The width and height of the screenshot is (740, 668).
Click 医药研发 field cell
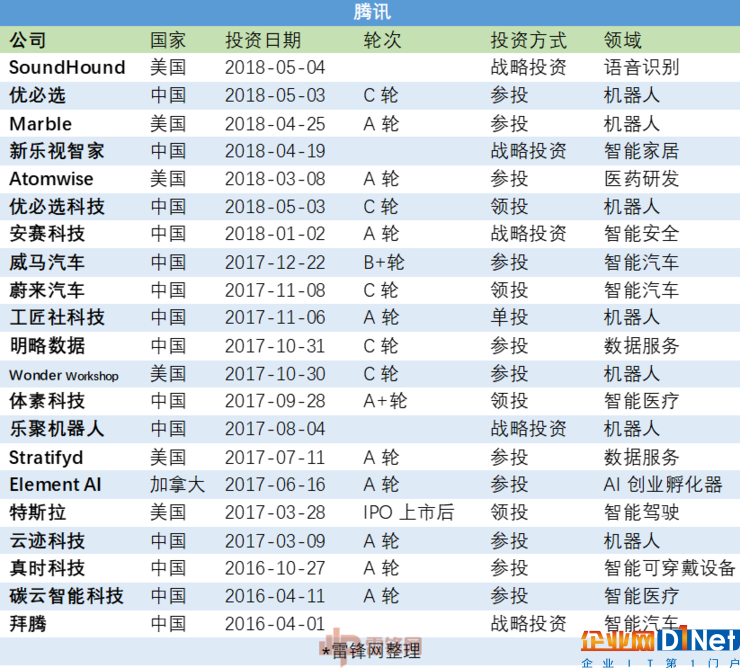pos(641,179)
